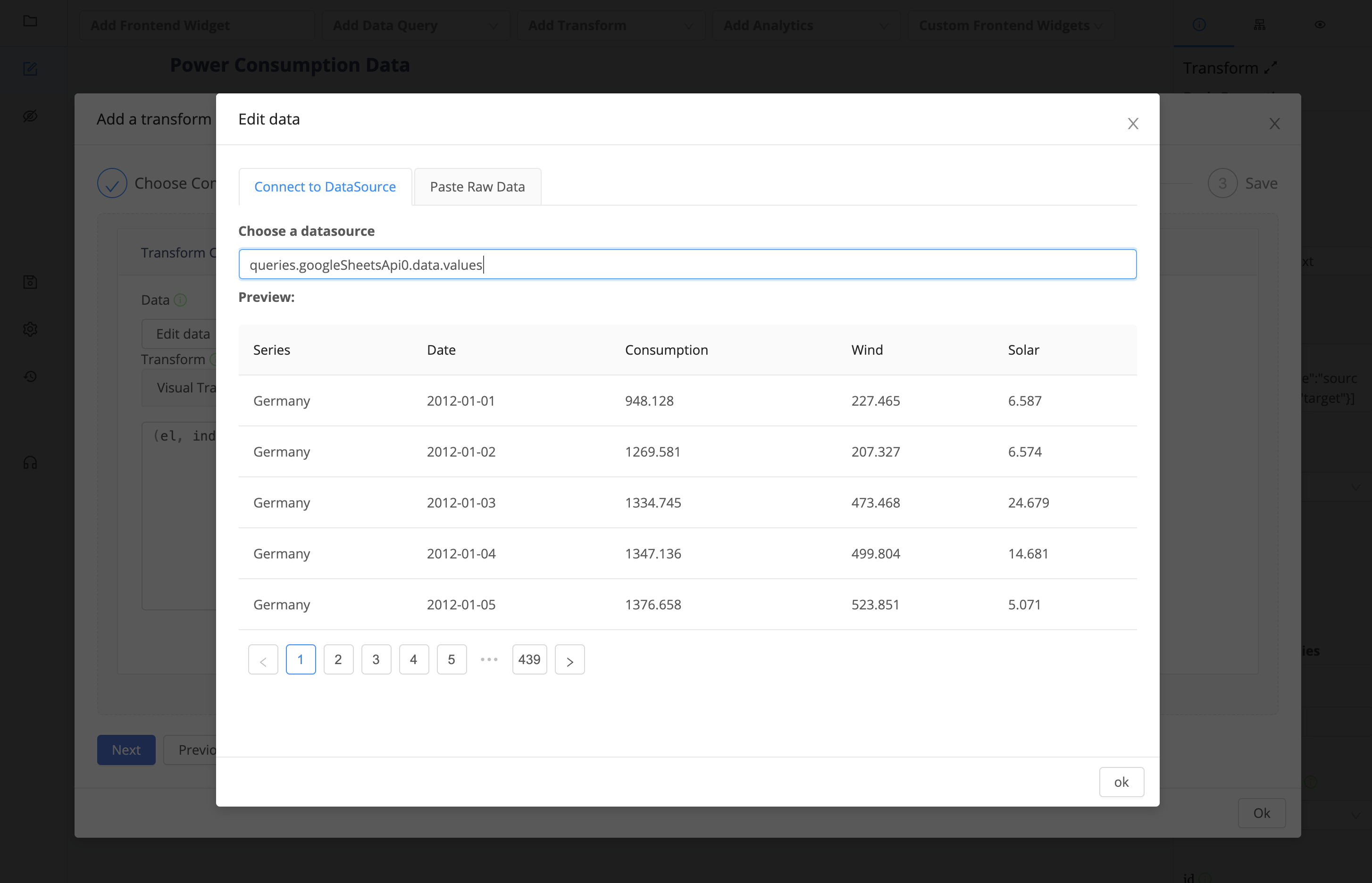Image resolution: width=1372 pixels, height=883 pixels.
Task: Open the hierarchy tree icon in top bar
Action: (1260, 25)
